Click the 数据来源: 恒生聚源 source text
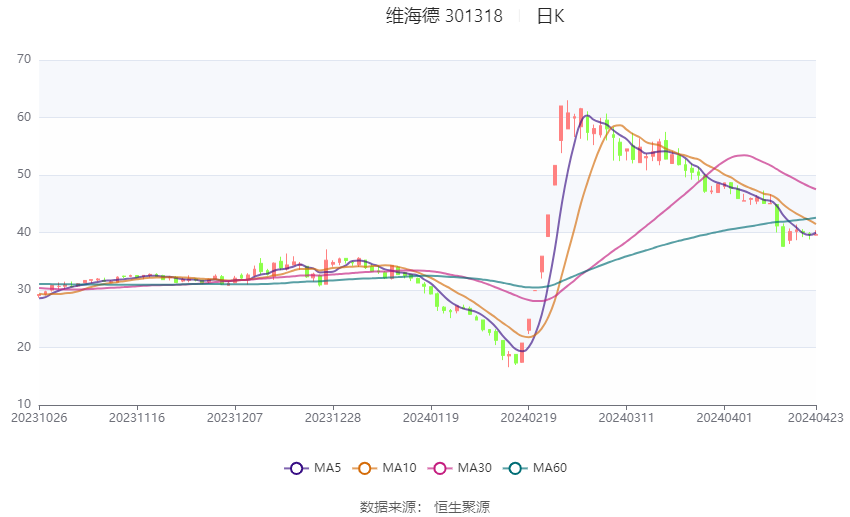This screenshot has height=517, width=850. point(425,507)
